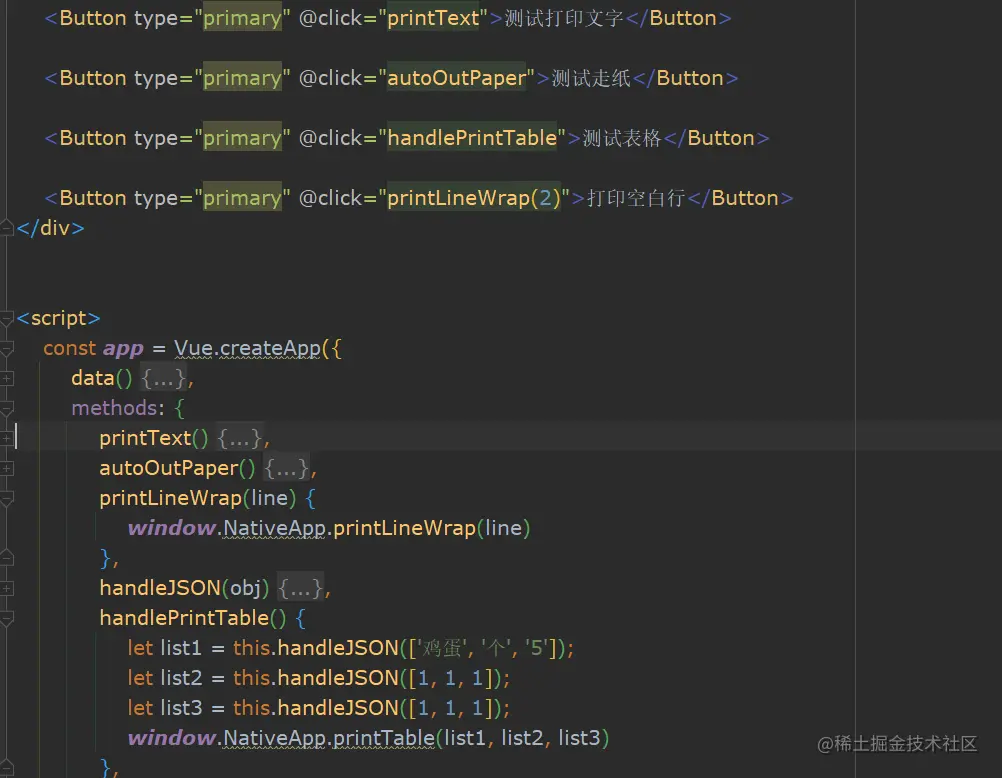Click the "handlePrintTable" click handler value
This screenshot has height=778, width=1002.
472,138
